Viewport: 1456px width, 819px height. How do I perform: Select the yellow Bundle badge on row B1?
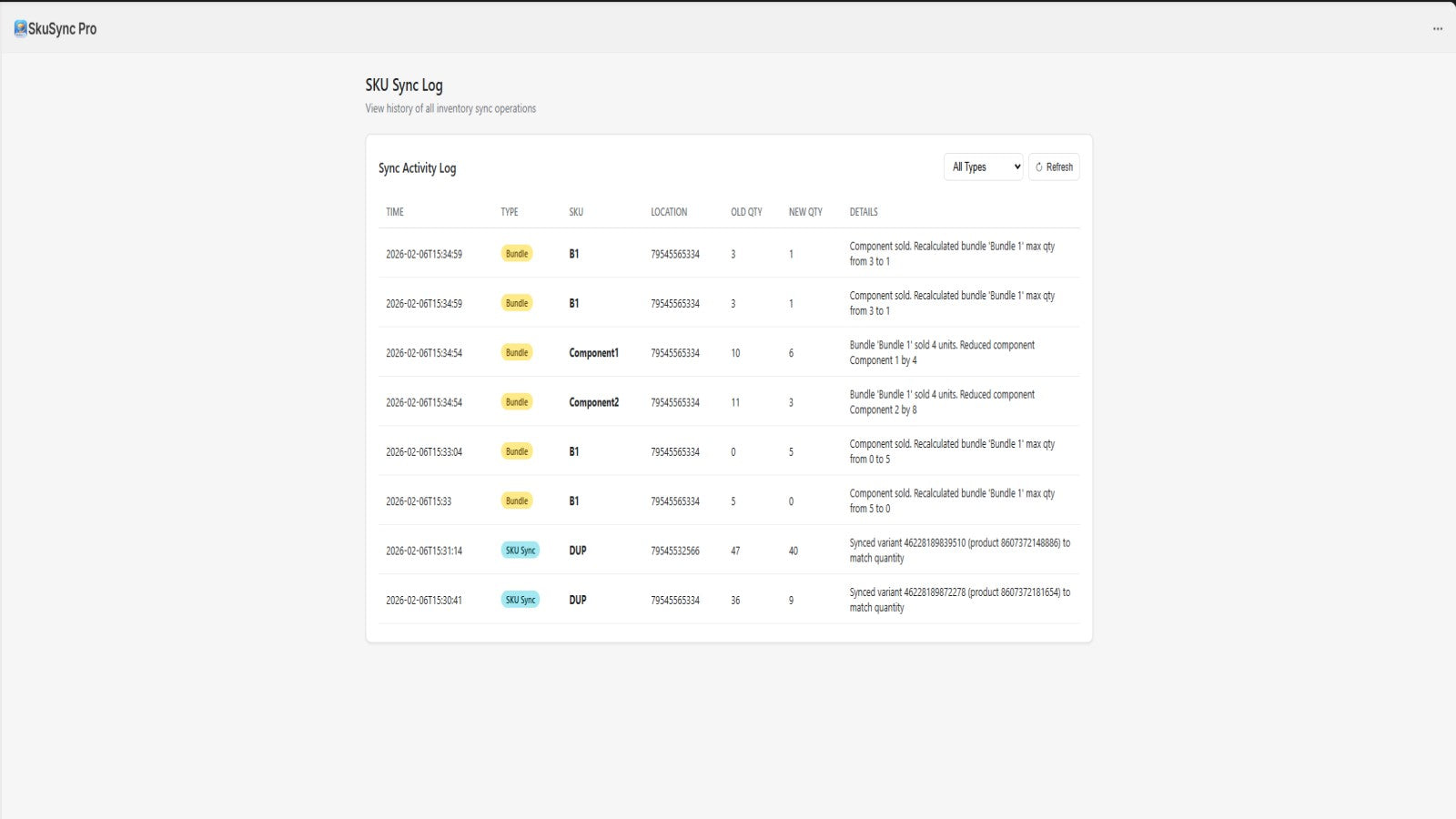click(x=516, y=254)
